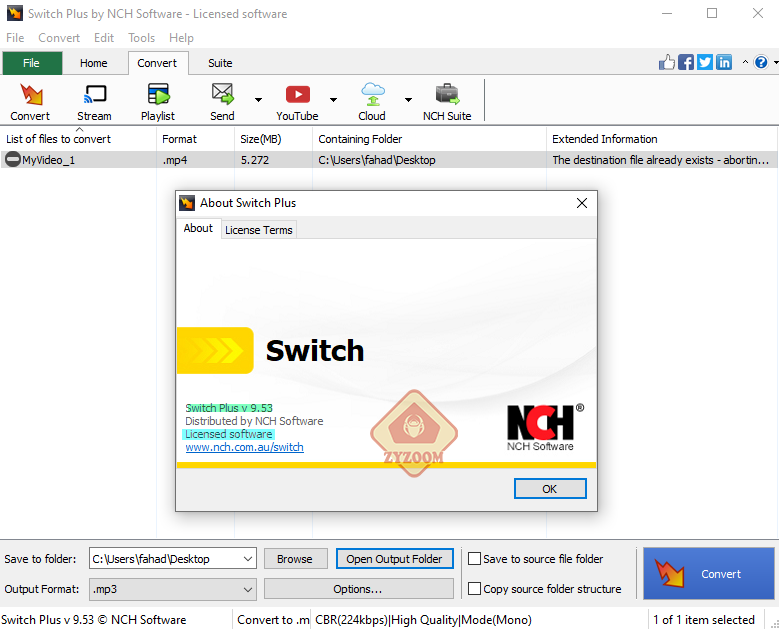This screenshot has width=779, height=629.
Task: Expand the Send dropdown arrow
Action: pyautogui.click(x=258, y=100)
